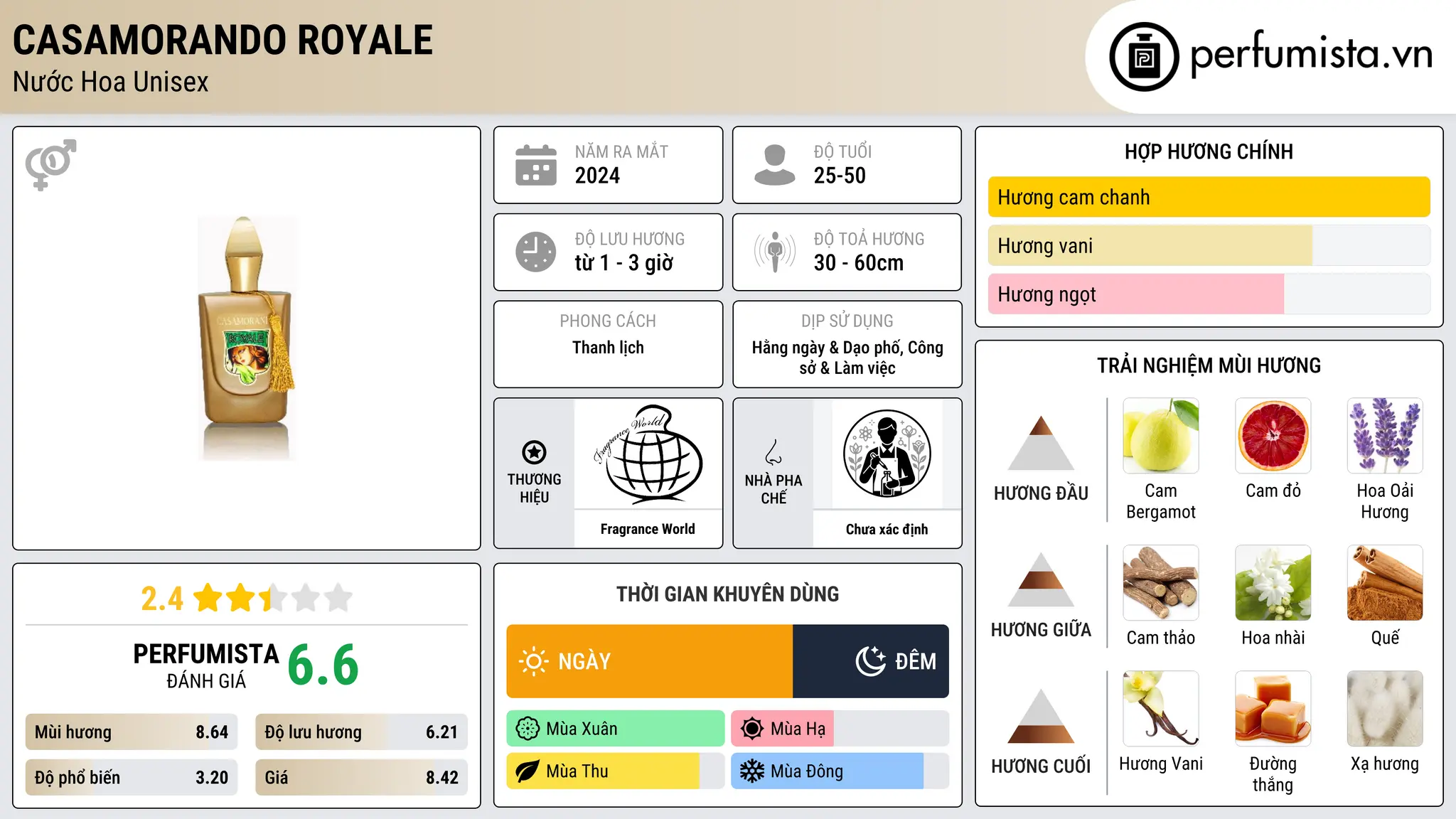1456x819 pixels.
Task: Click the Hương vani accord bar
Action: (x=1209, y=245)
